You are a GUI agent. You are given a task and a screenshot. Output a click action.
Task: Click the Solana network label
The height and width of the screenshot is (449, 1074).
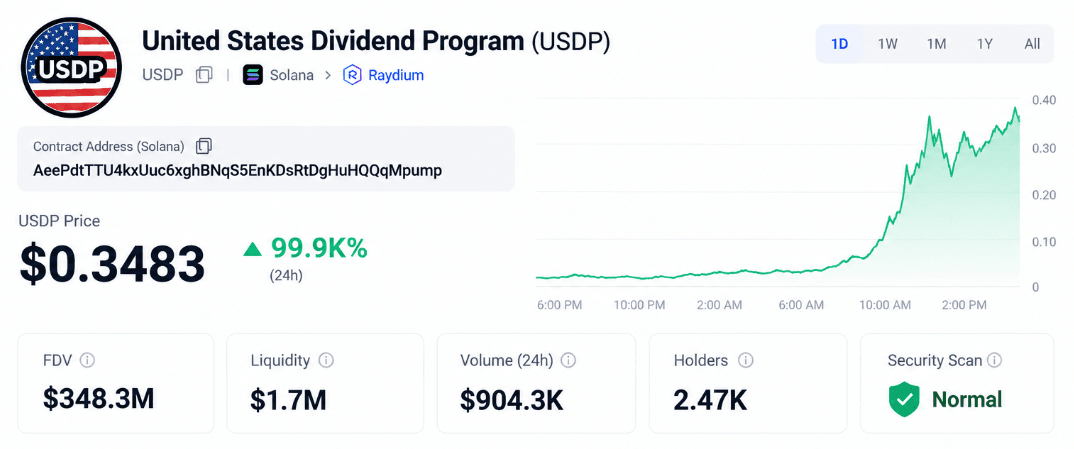291,75
